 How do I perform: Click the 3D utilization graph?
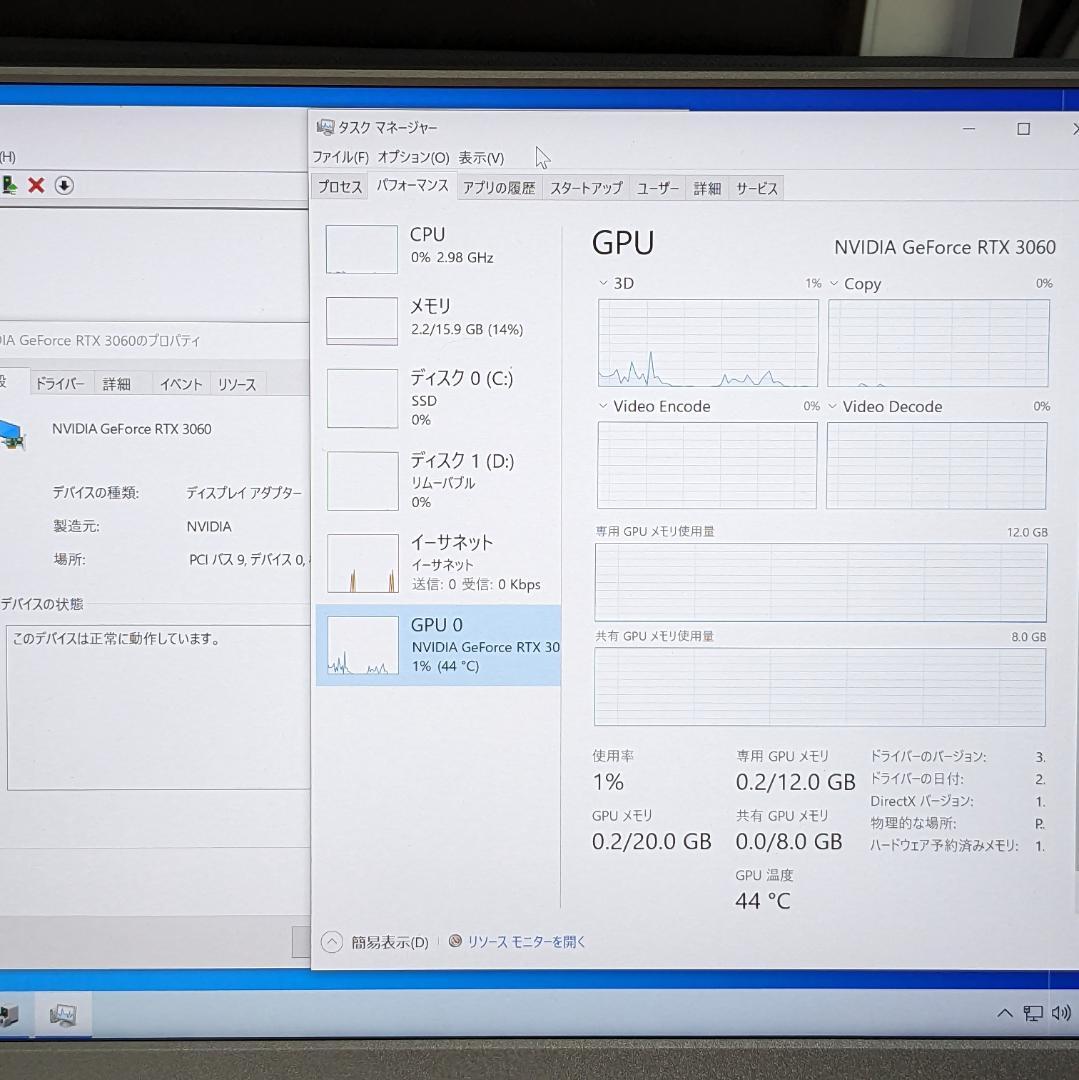click(x=708, y=342)
